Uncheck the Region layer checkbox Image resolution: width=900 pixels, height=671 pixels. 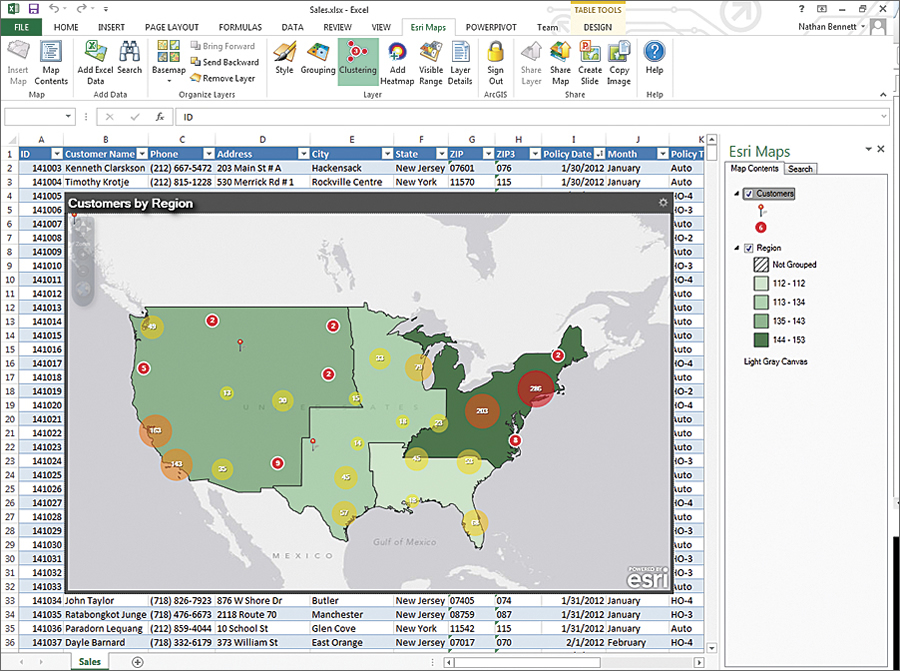coord(748,248)
